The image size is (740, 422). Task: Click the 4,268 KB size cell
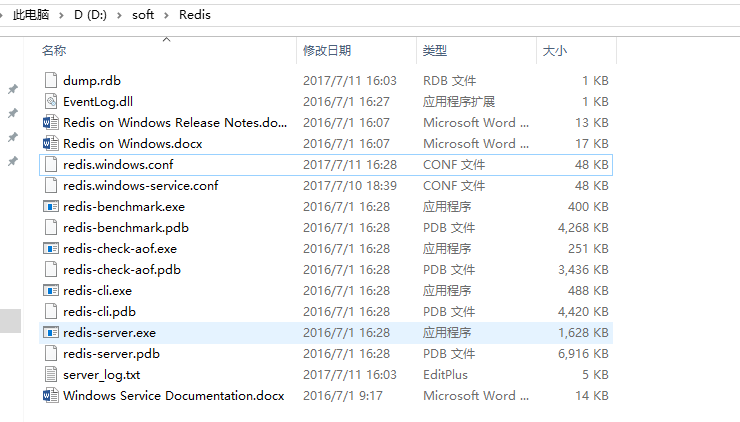(583, 228)
